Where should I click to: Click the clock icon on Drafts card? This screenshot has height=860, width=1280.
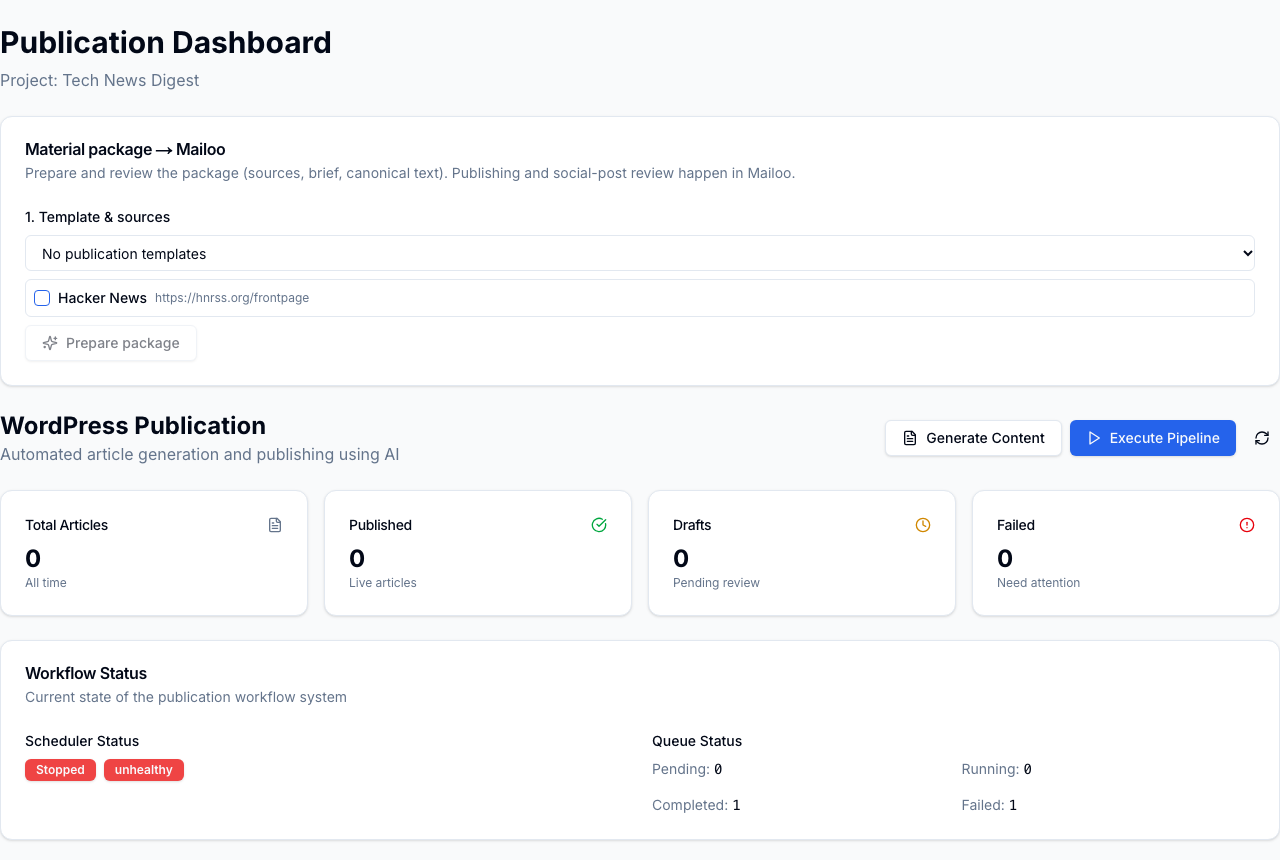[x=923, y=525]
